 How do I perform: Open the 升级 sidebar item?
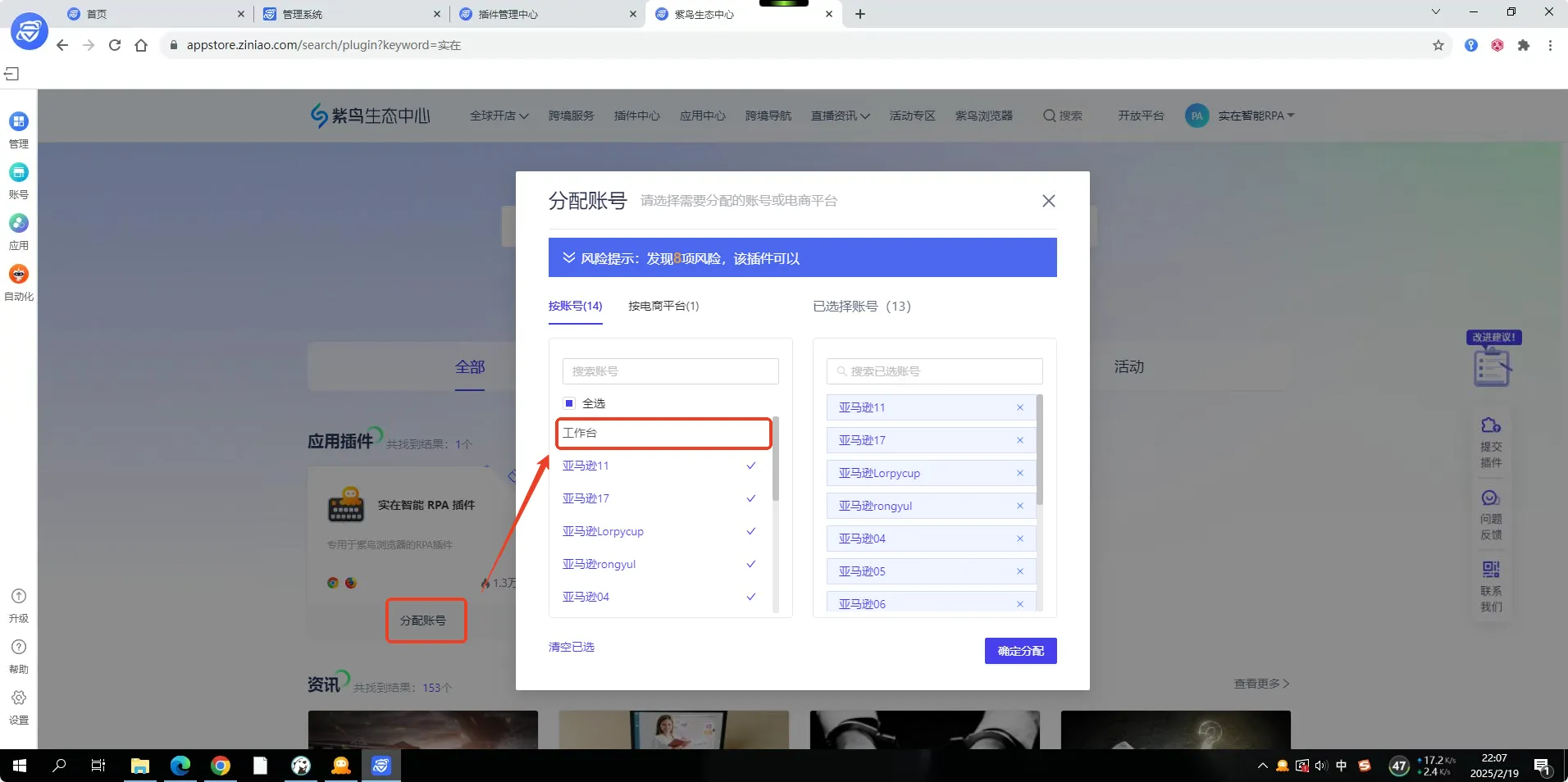click(x=18, y=606)
